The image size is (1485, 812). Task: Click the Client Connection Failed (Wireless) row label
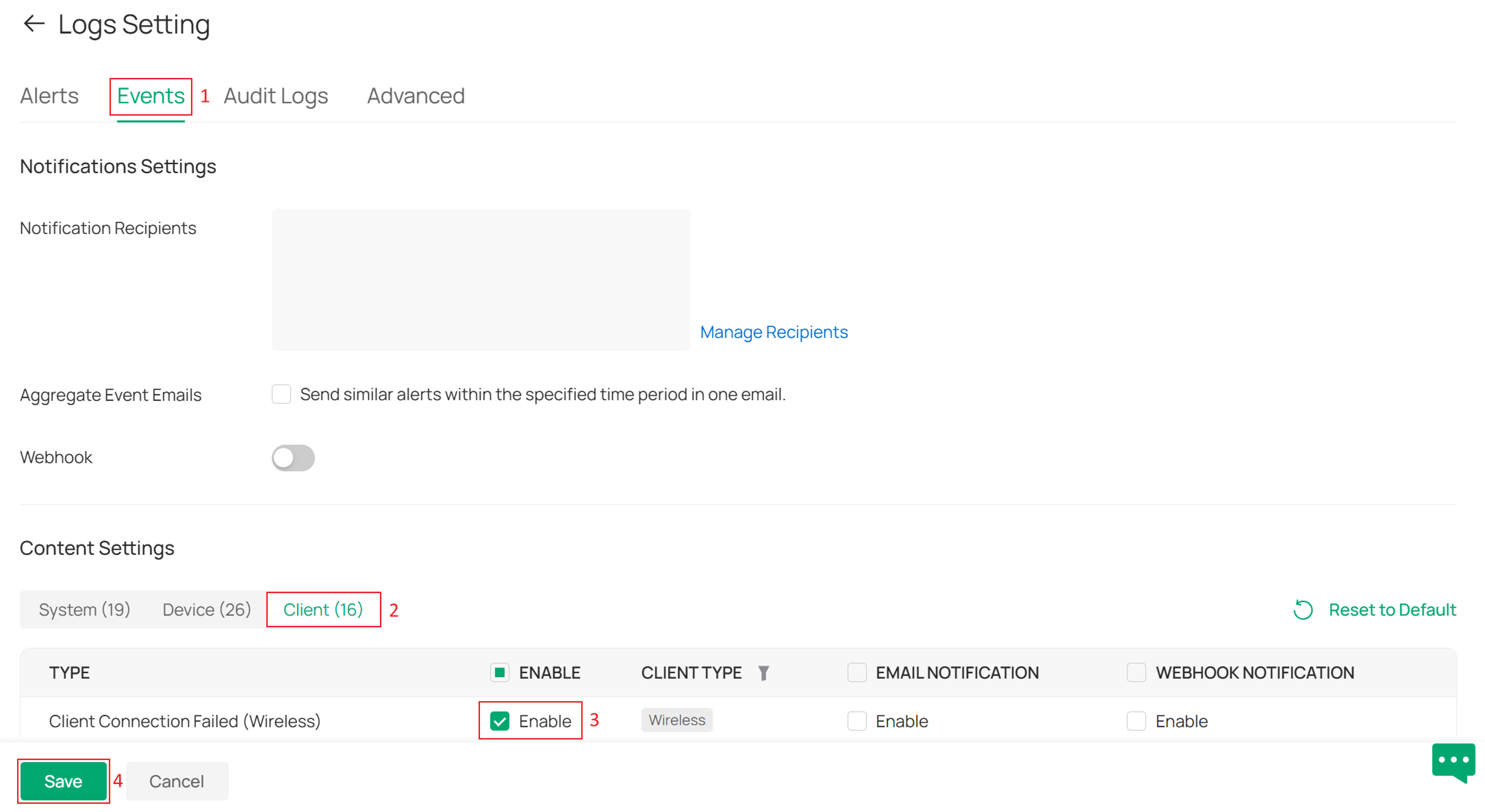click(184, 721)
